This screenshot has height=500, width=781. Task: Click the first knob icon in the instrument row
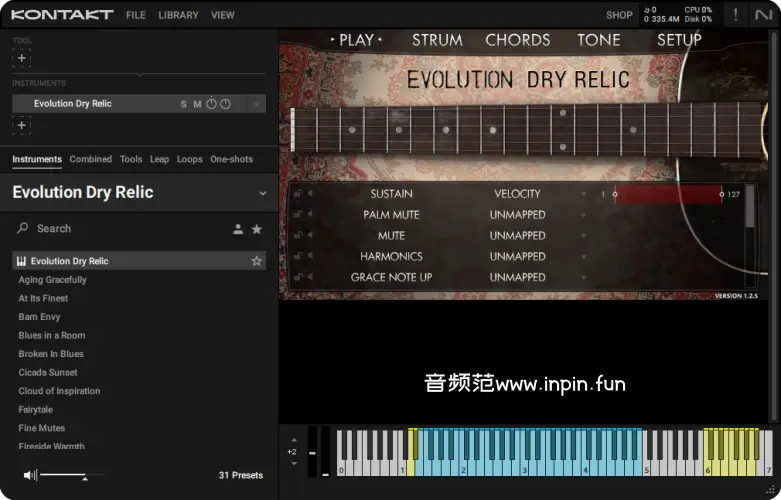click(211, 104)
